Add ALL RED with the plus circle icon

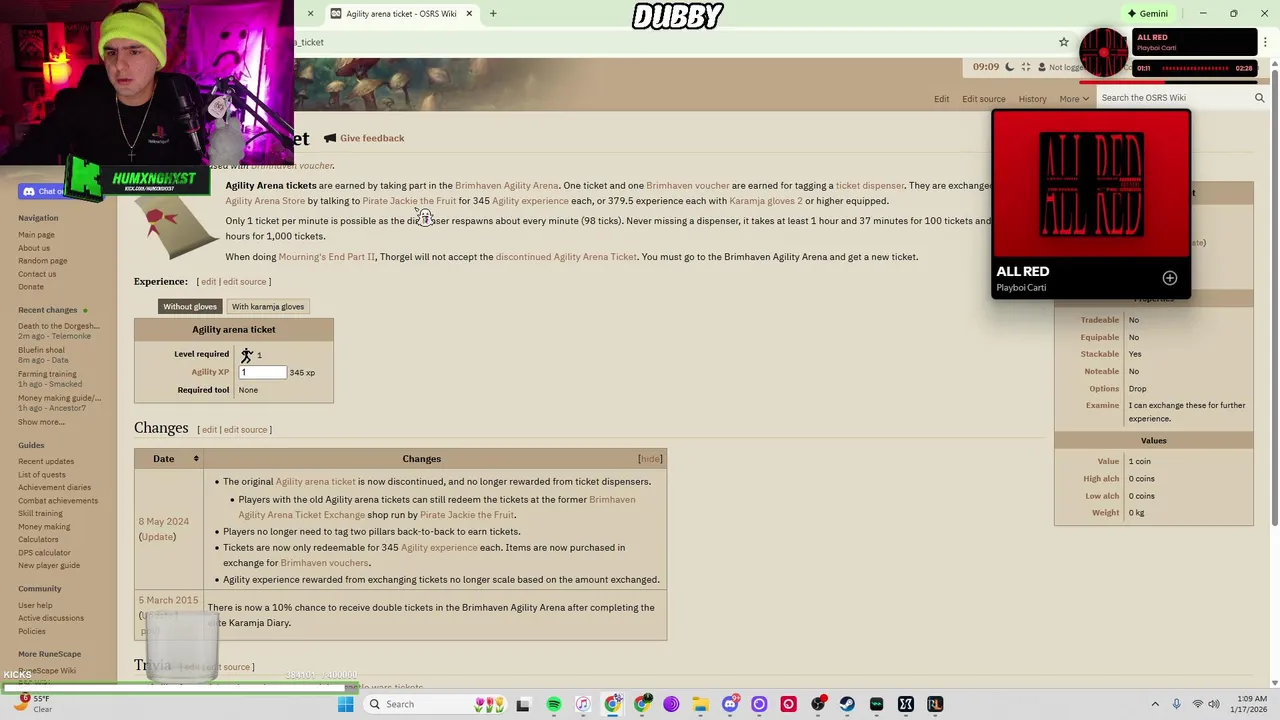pos(1170,278)
